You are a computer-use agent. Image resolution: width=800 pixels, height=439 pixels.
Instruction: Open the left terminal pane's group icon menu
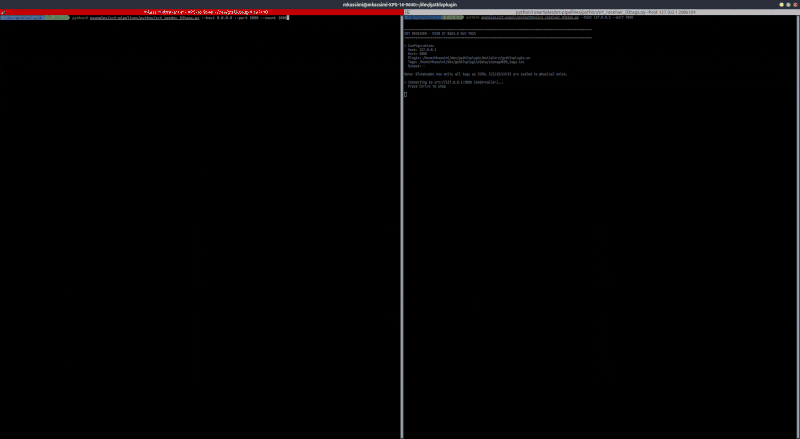[x=3, y=12]
